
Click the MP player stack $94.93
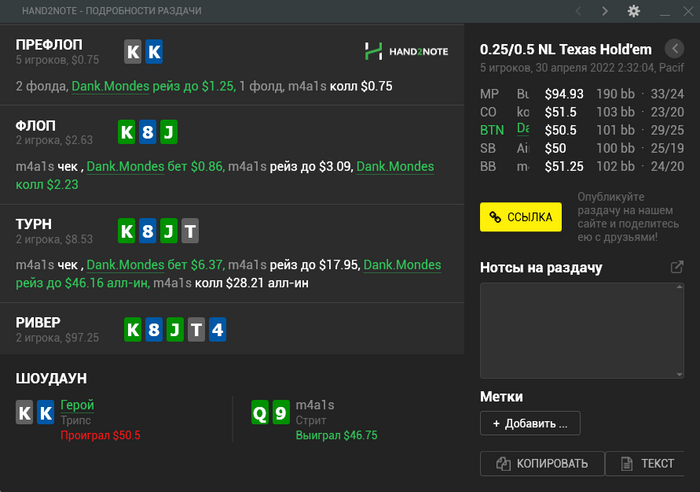[564, 94]
